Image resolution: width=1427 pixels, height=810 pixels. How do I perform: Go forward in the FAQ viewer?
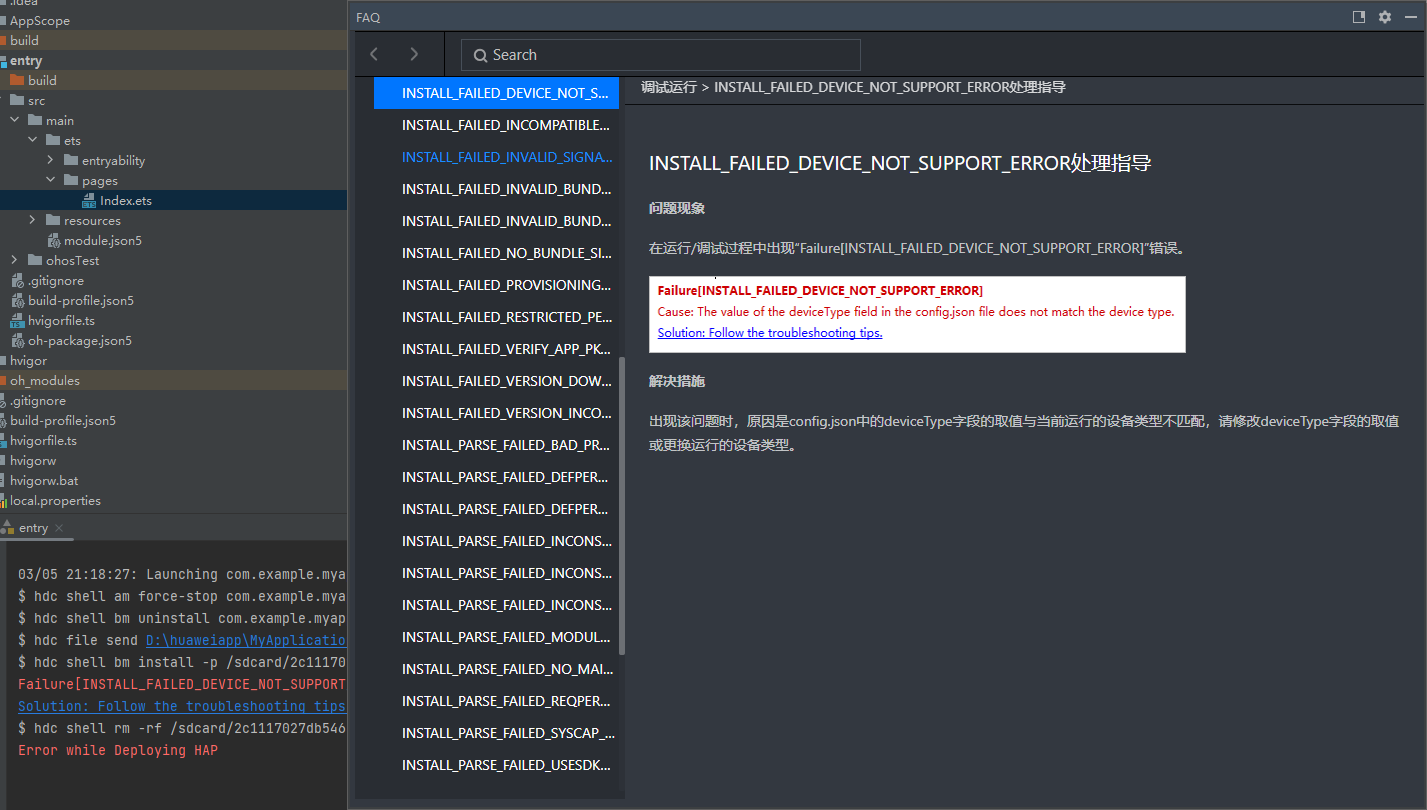pos(414,55)
